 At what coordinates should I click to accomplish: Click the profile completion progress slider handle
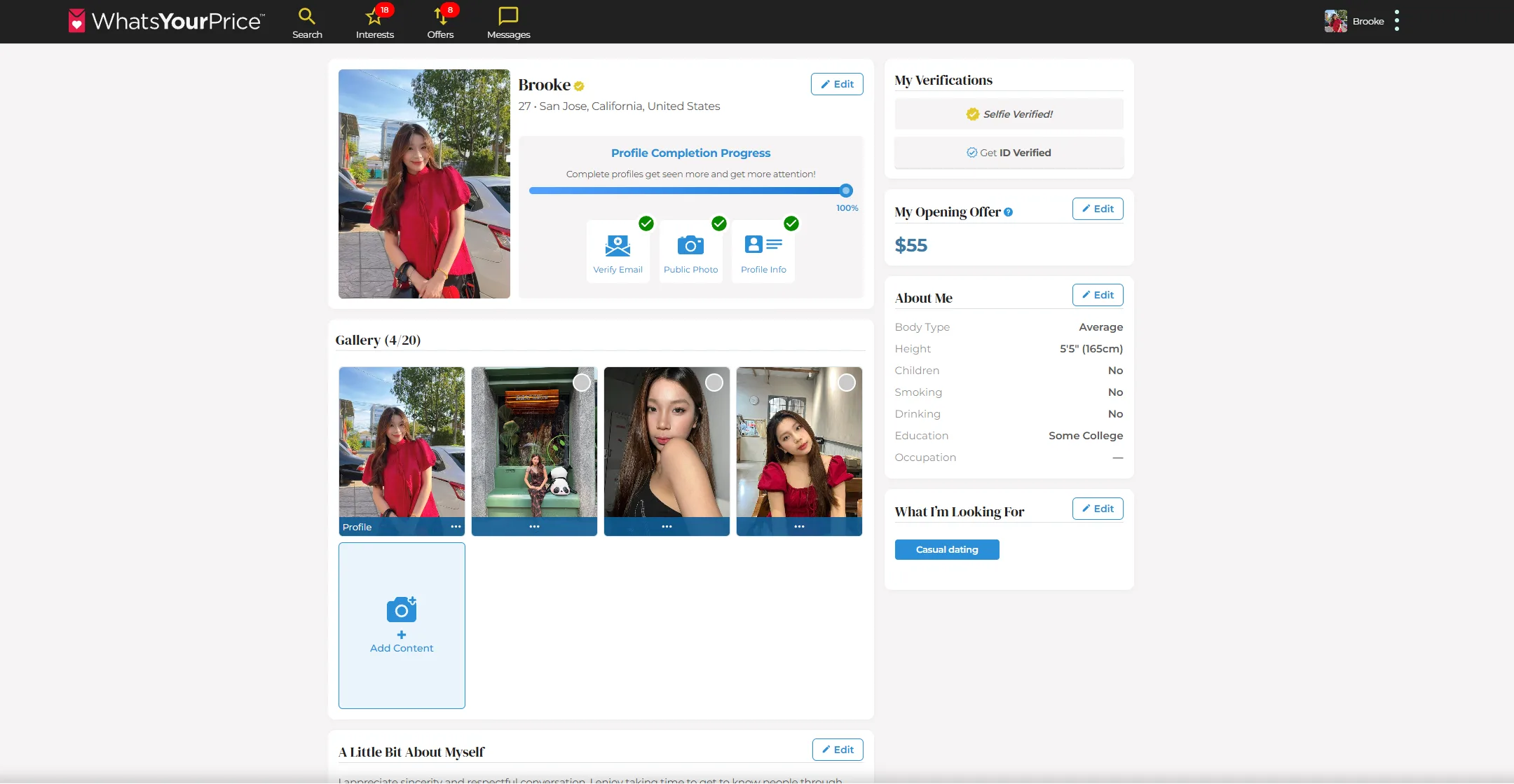(846, 191)
